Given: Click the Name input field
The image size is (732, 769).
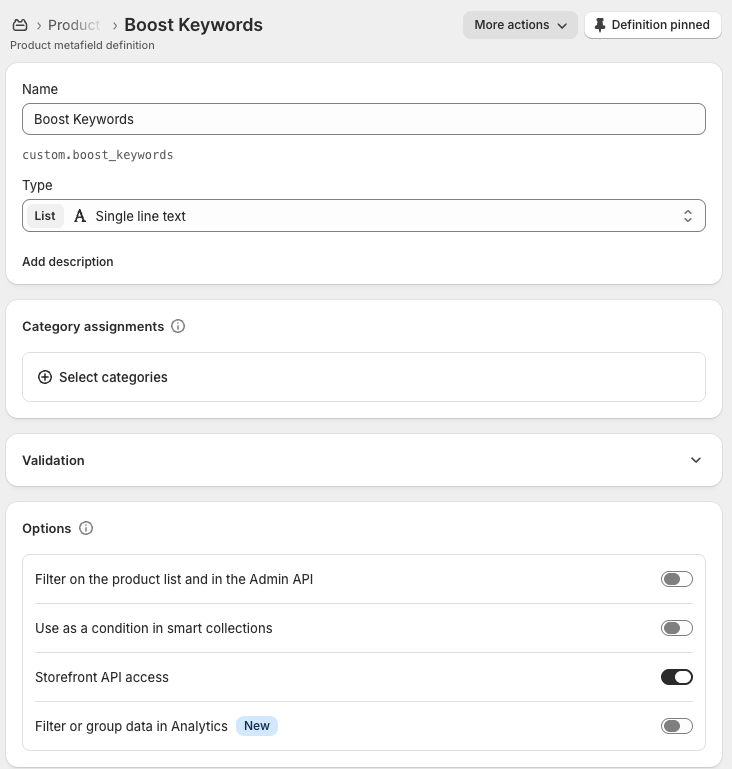Looking at the screenshot, I should point(364,119).
